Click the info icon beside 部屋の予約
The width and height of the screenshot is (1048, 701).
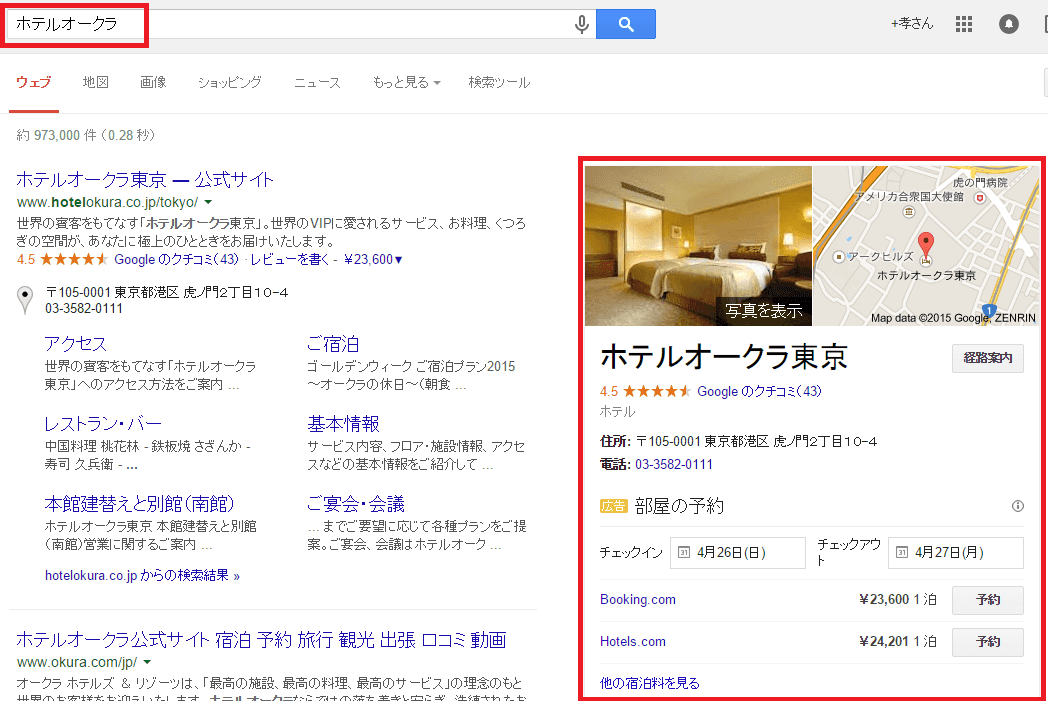[1018, 506]
